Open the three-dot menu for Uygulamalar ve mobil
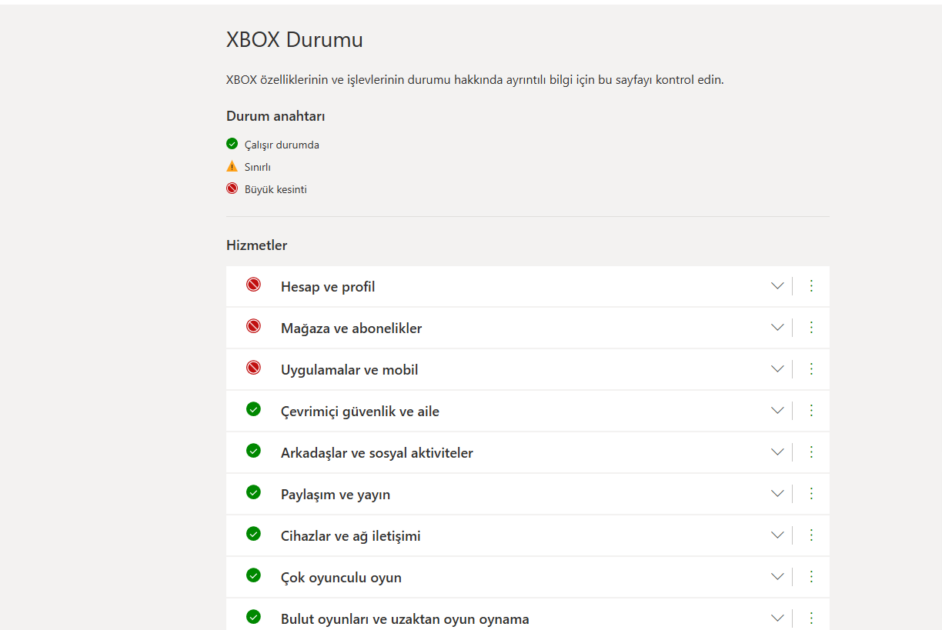942x630 pixels. 811,369
